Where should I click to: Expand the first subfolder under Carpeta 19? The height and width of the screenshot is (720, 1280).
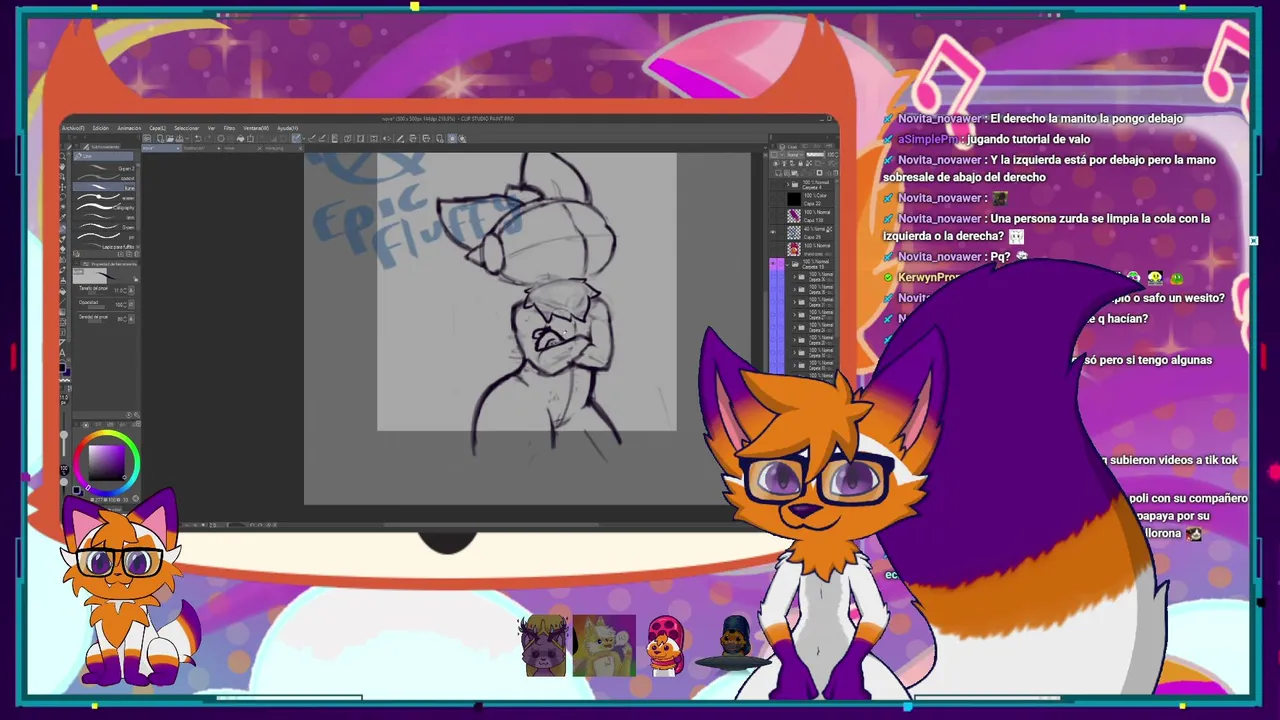(795, 277)
